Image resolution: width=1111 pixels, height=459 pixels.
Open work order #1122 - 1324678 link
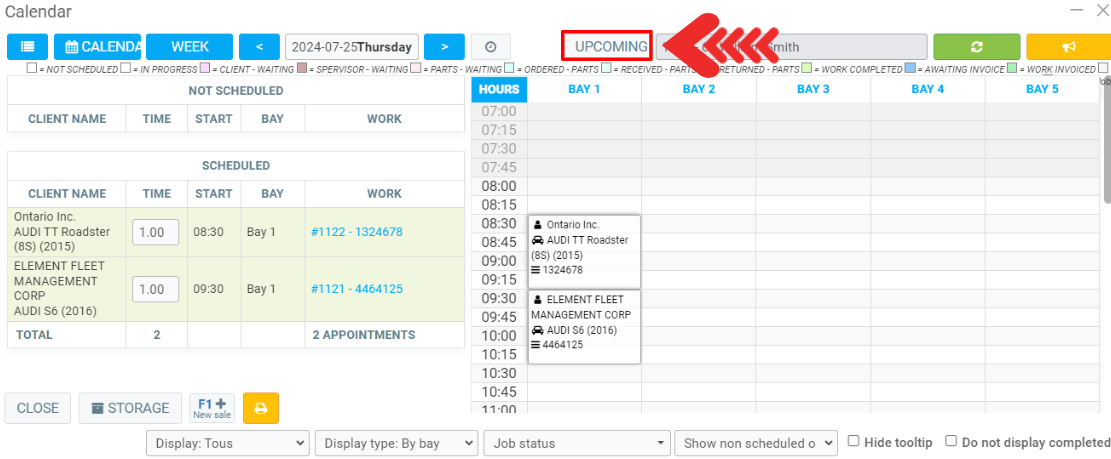(356, 232)
